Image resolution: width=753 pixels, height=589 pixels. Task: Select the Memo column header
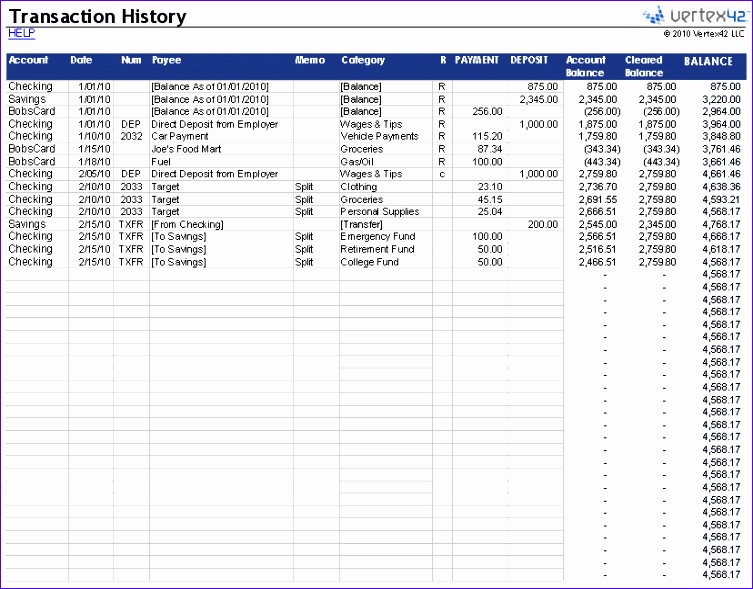(x=310, y=61)
